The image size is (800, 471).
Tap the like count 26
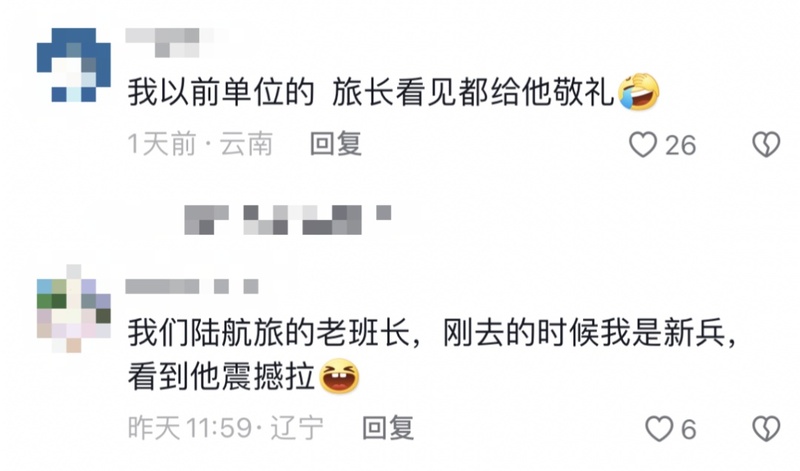[x=680, y=145]
